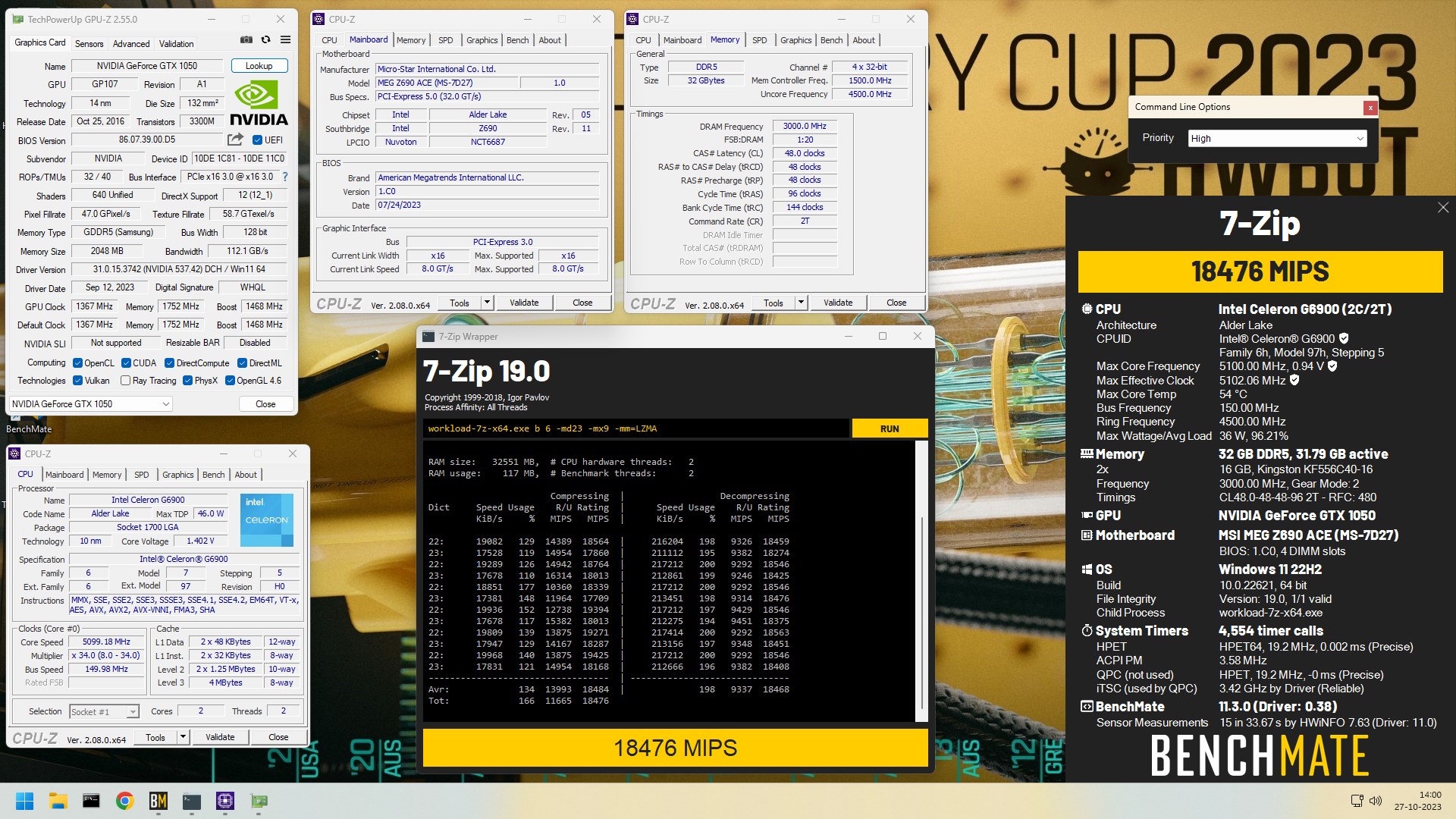Screen dimensions: 1456x819
Task: Toggle the DirectCompute checkbox
Action: 170,363
